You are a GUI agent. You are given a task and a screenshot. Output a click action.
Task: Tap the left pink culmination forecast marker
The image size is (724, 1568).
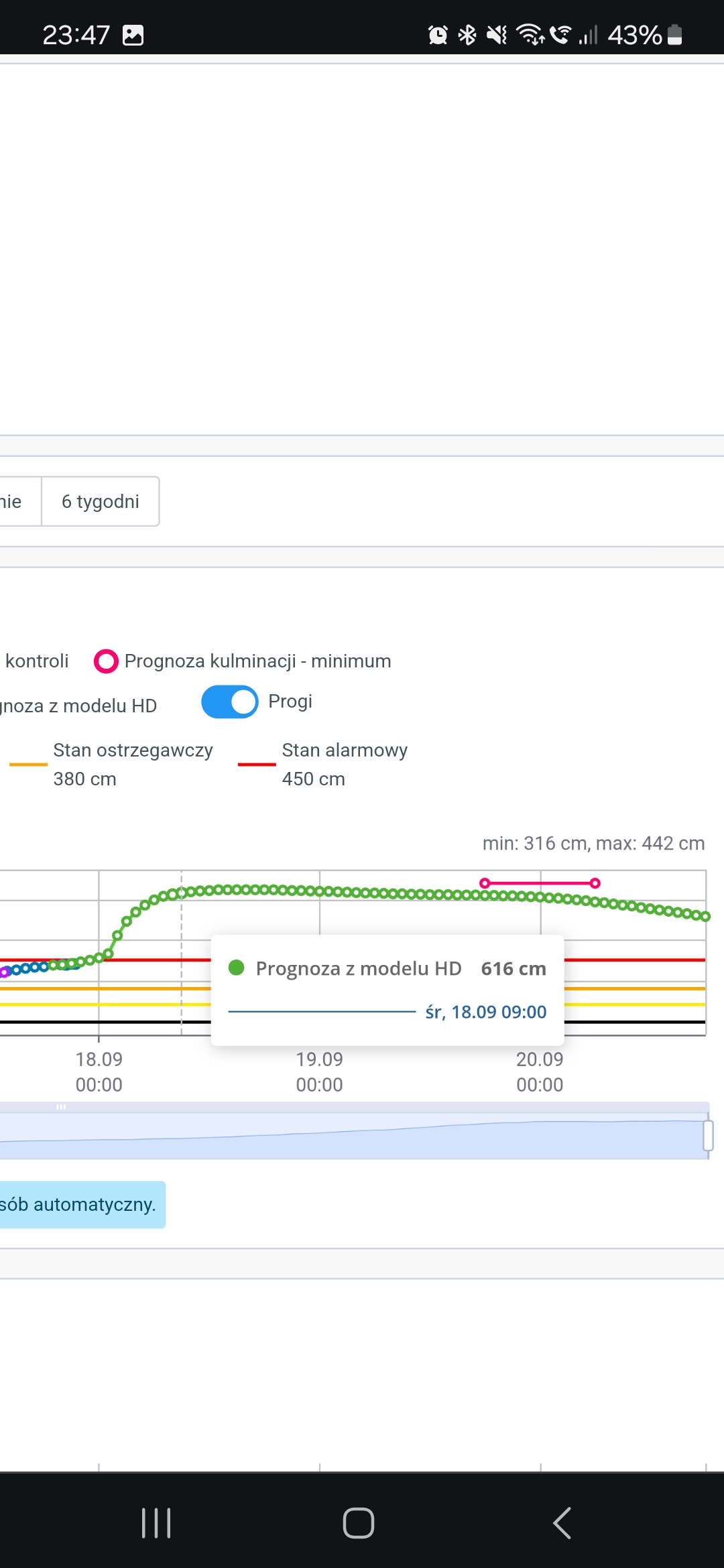click(485, 883)
